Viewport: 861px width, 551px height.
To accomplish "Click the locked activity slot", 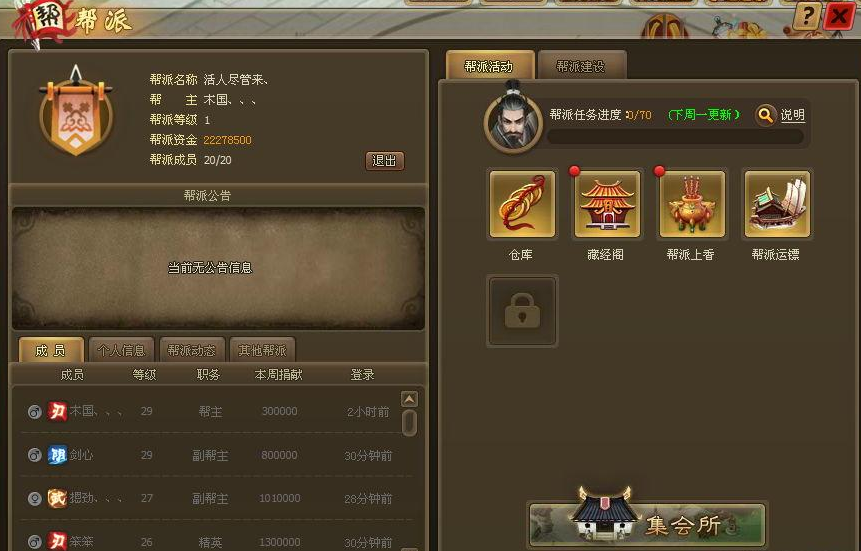I will coord(522,311).
